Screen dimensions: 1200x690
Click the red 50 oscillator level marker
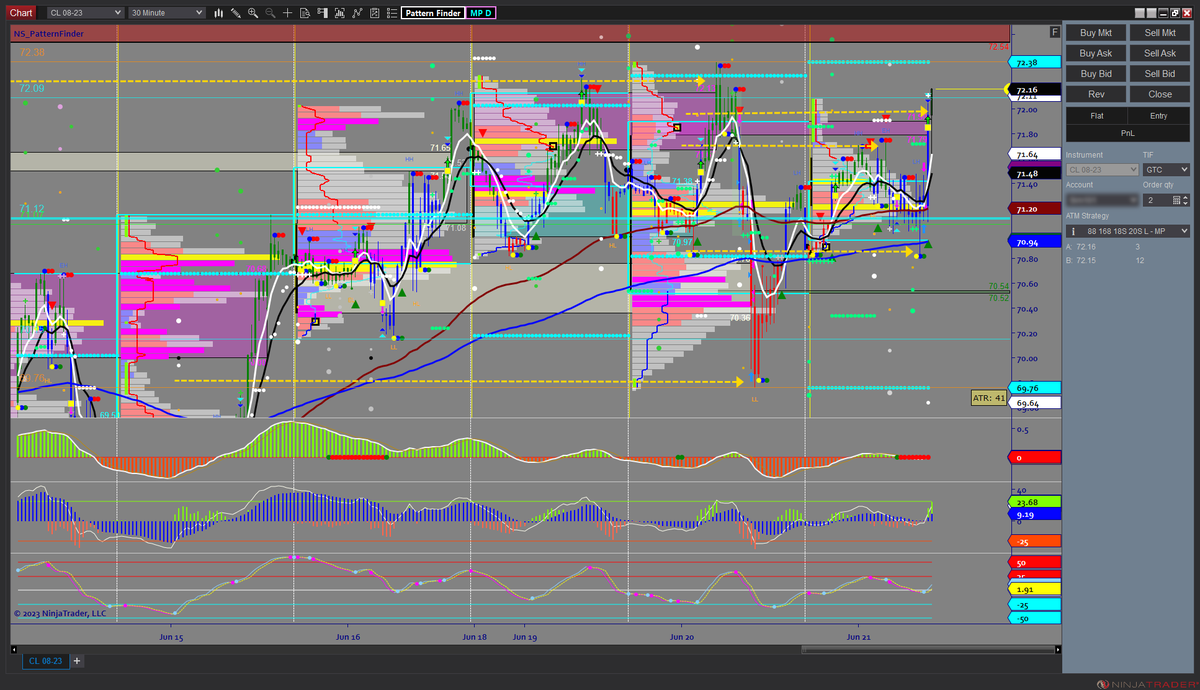pos(1035,564)
